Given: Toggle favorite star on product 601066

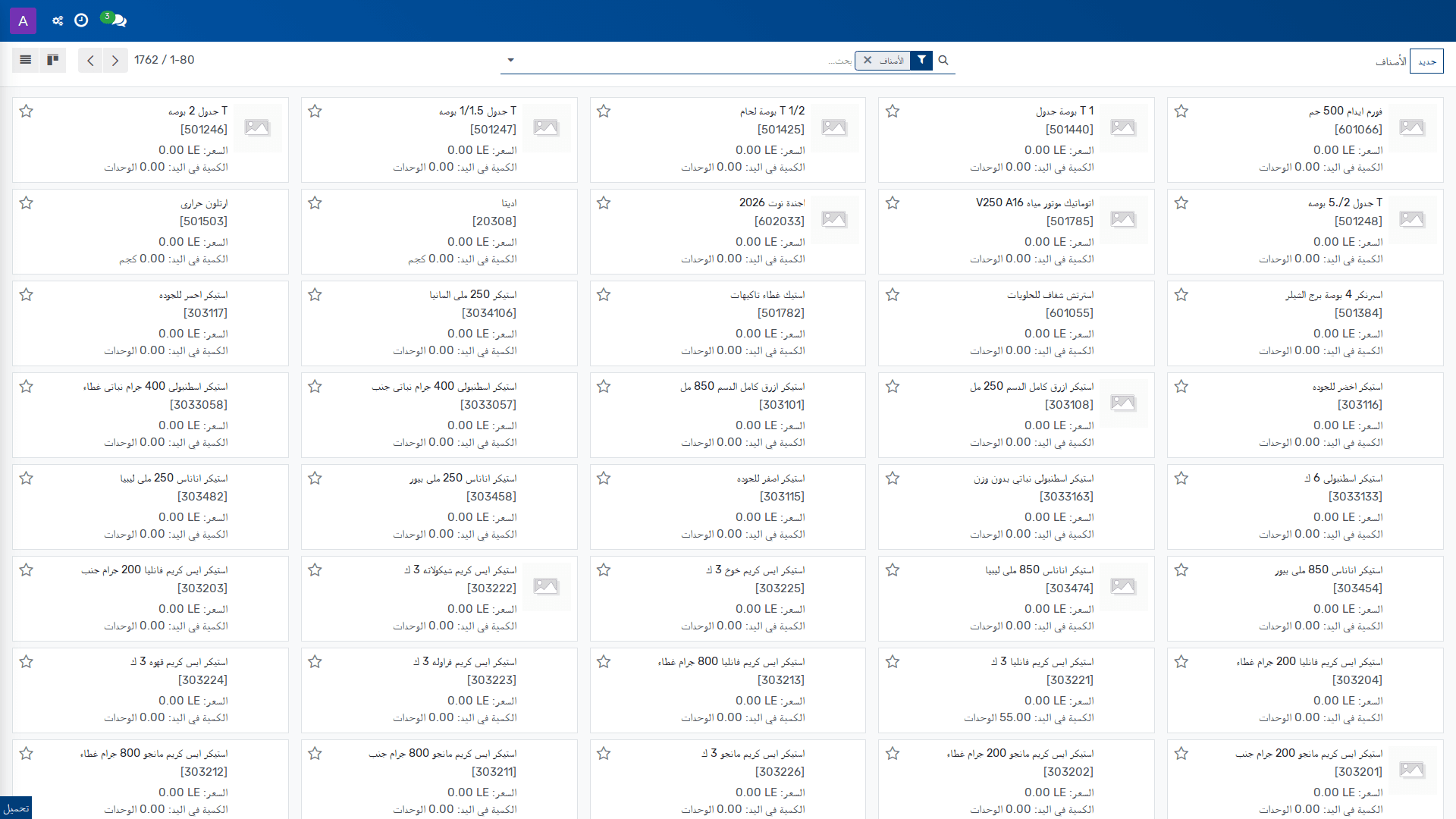Looking at the screenshot, I should pos(1181,111).
